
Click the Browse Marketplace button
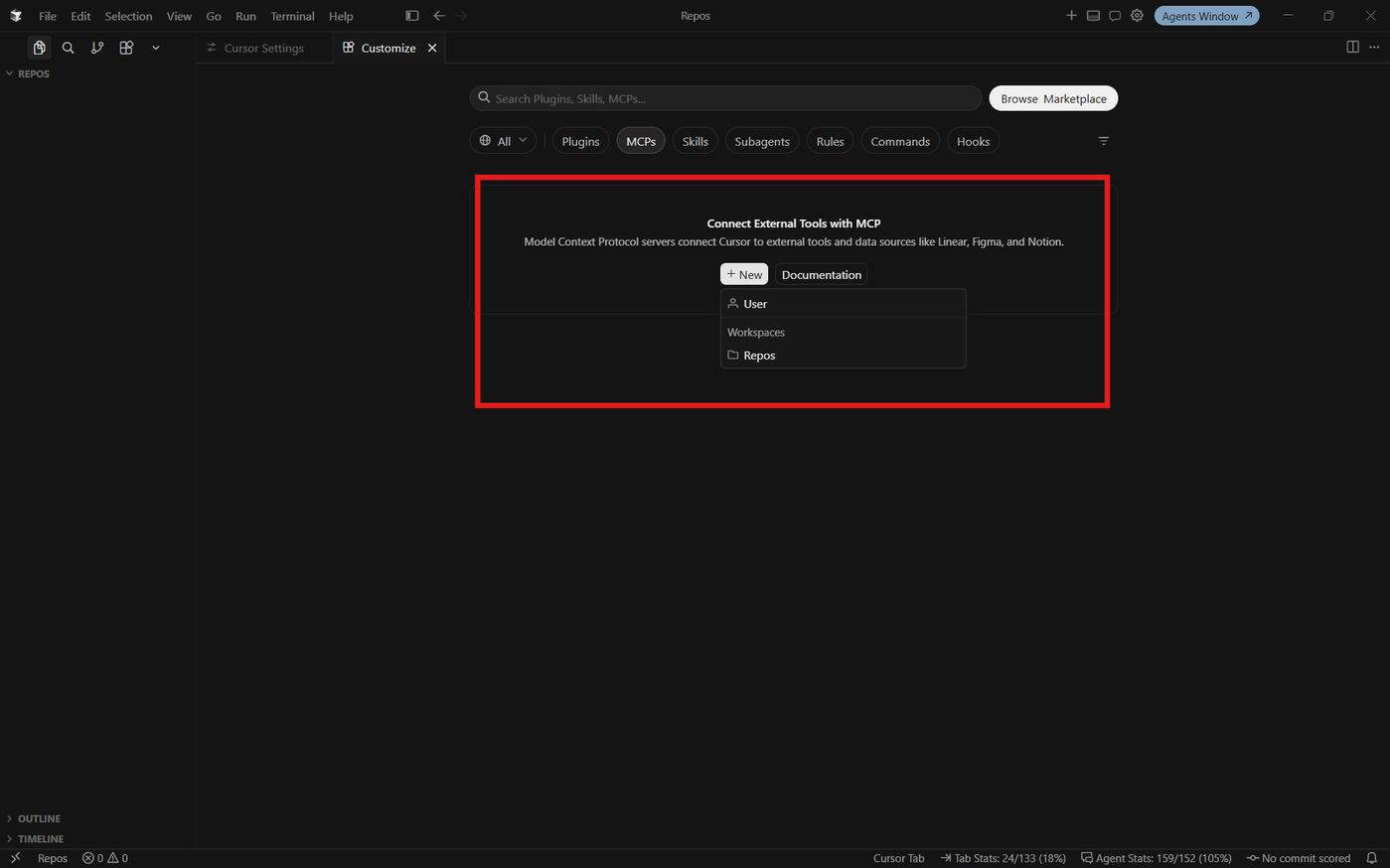pos(1053,98)
